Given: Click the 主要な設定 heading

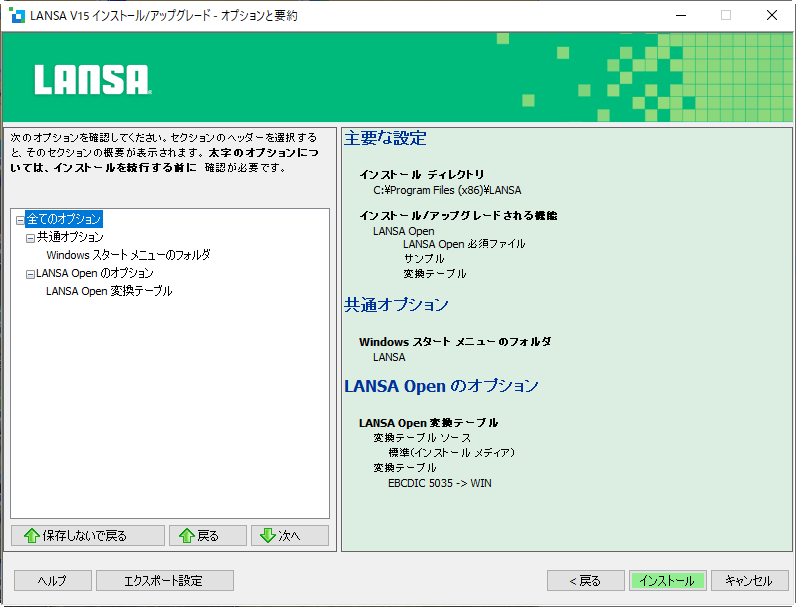Looking at the screenshot, I should [385, 138].
